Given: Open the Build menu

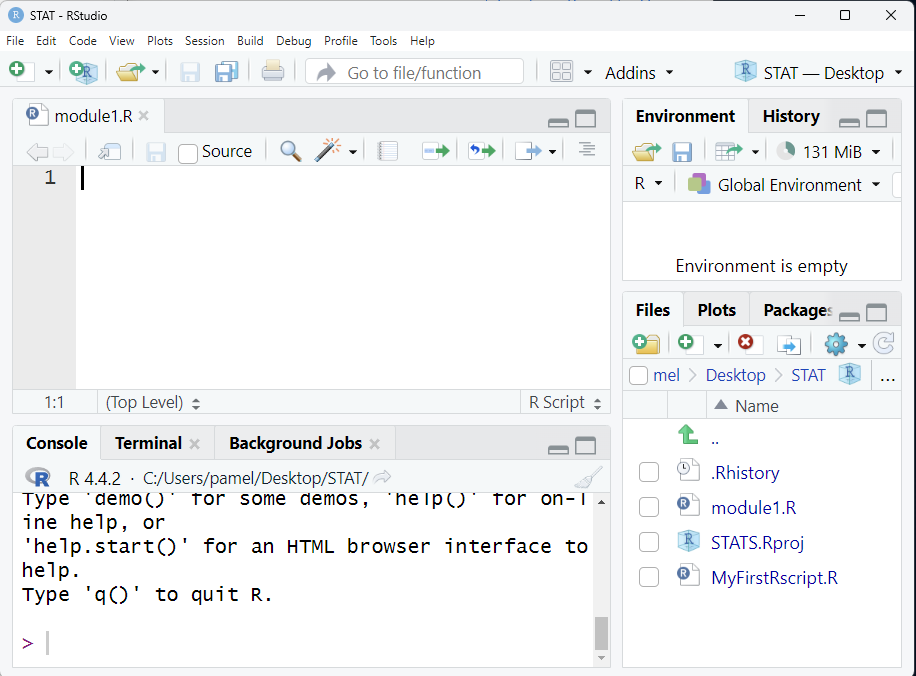Looking at the screenshot, I should [250, 41].
